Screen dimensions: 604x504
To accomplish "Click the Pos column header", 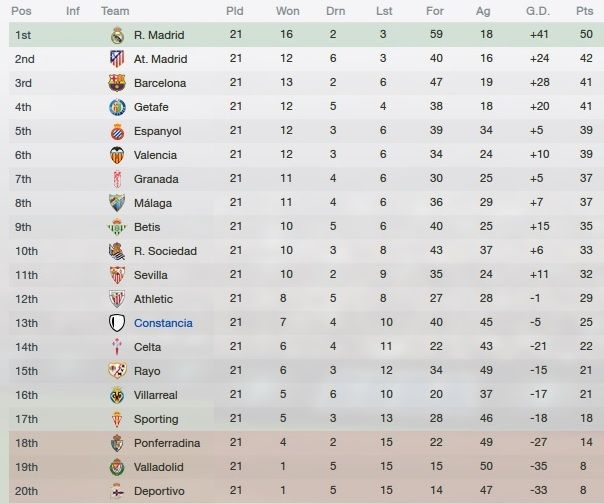I will click(x=21, y=11).
